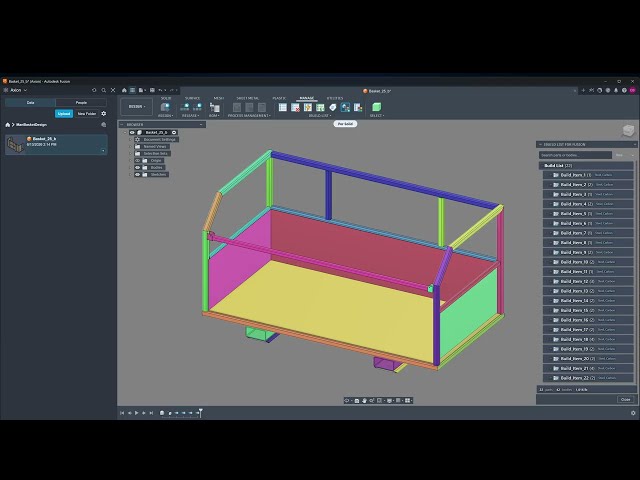
Task: Click the Save icon in the application bar
Action: coord(152,90)
